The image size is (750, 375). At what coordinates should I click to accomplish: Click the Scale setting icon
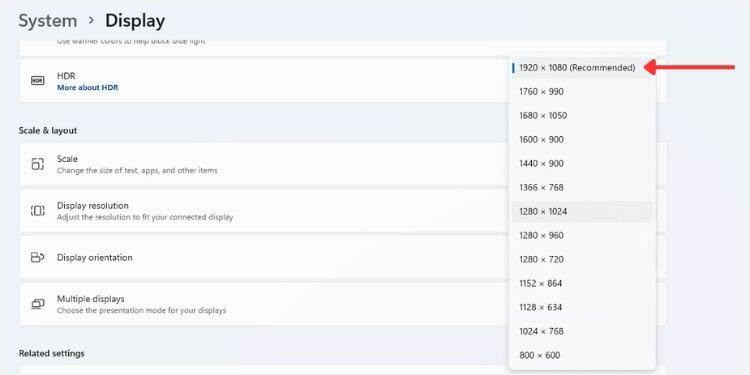[37, 164]
